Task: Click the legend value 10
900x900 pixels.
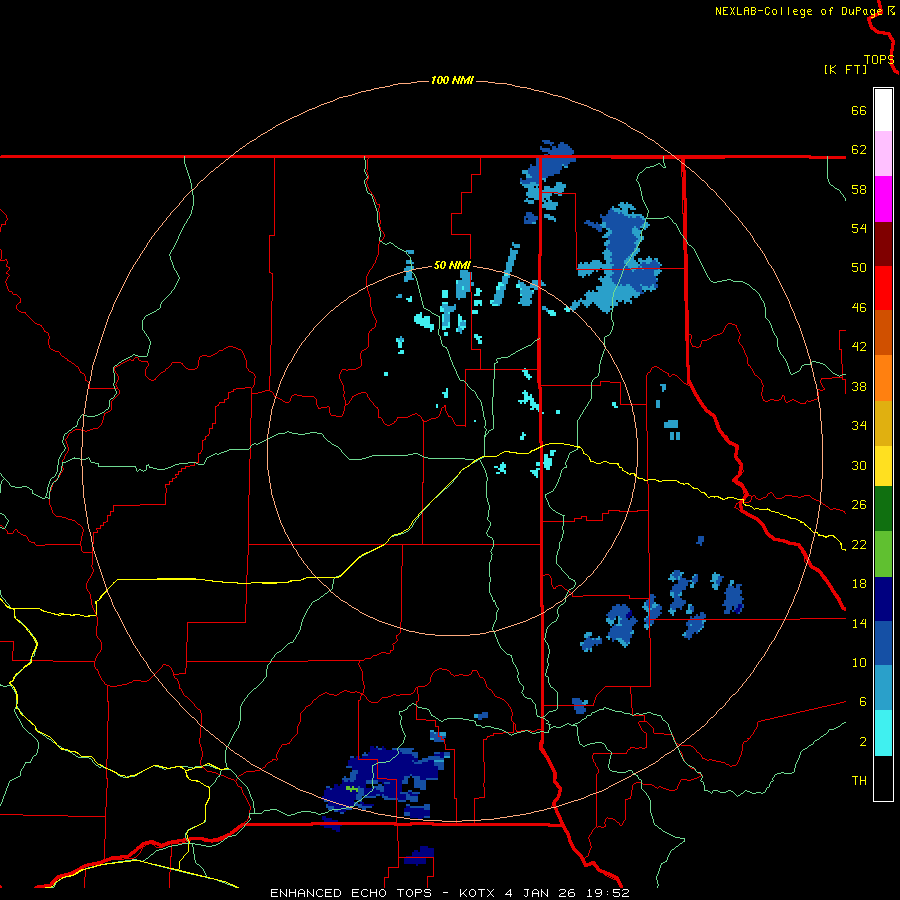Action: tap(859, 662)
